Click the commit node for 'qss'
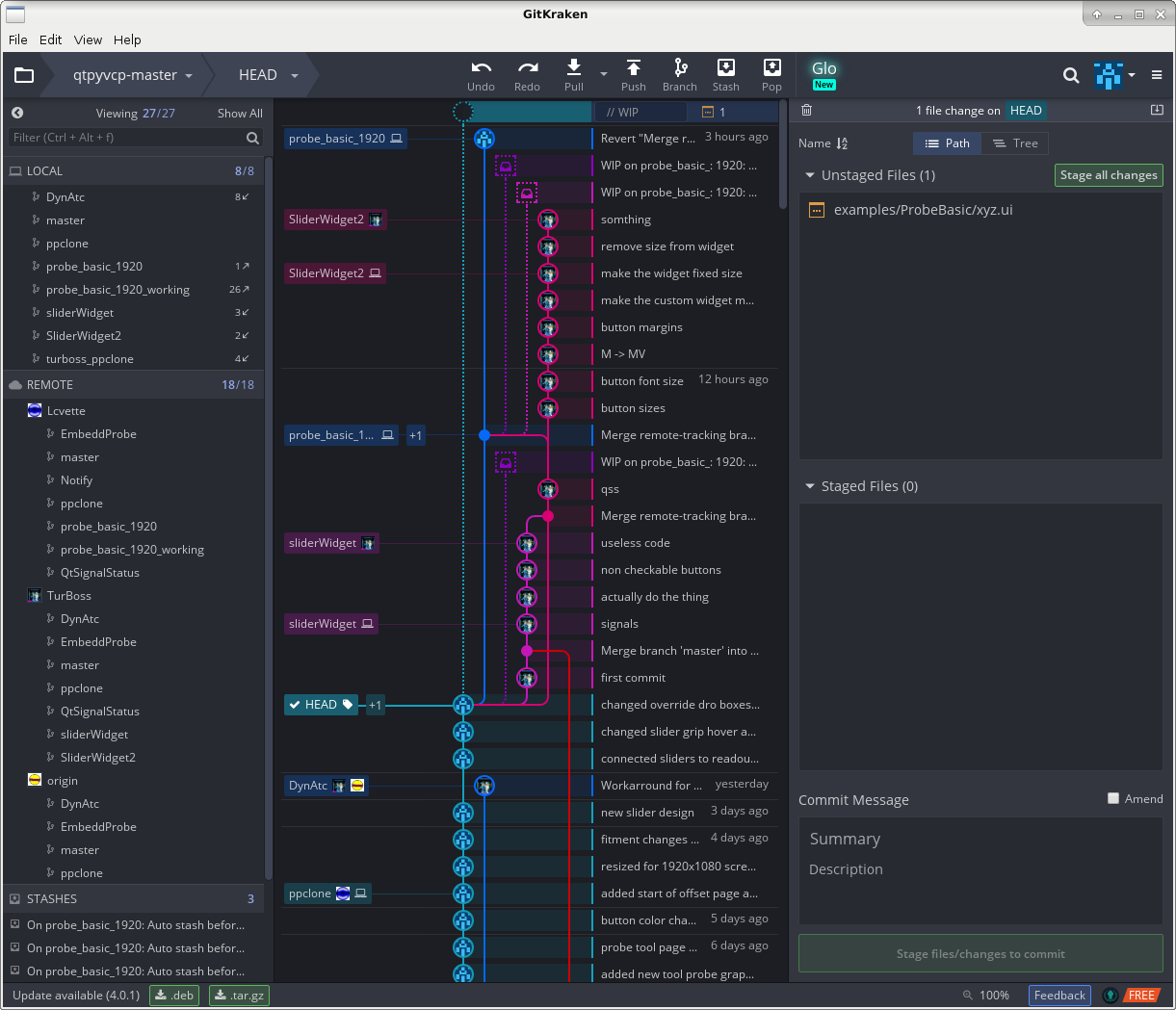Screen dimensions: 1176x1010 (x=548, y=489)
